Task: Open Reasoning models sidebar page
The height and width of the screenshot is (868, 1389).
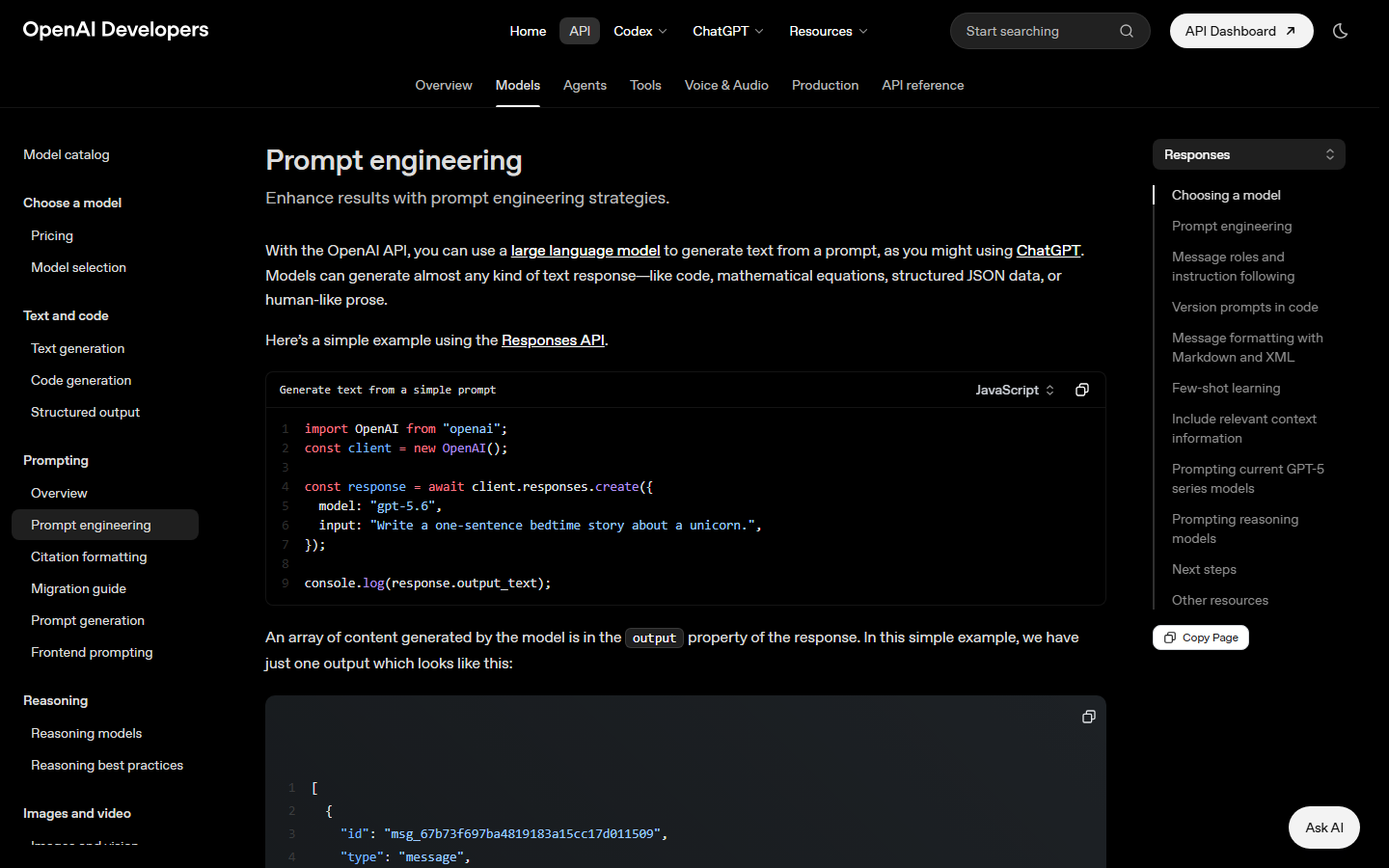Action: pyautogui.click(x=86, y=733)
